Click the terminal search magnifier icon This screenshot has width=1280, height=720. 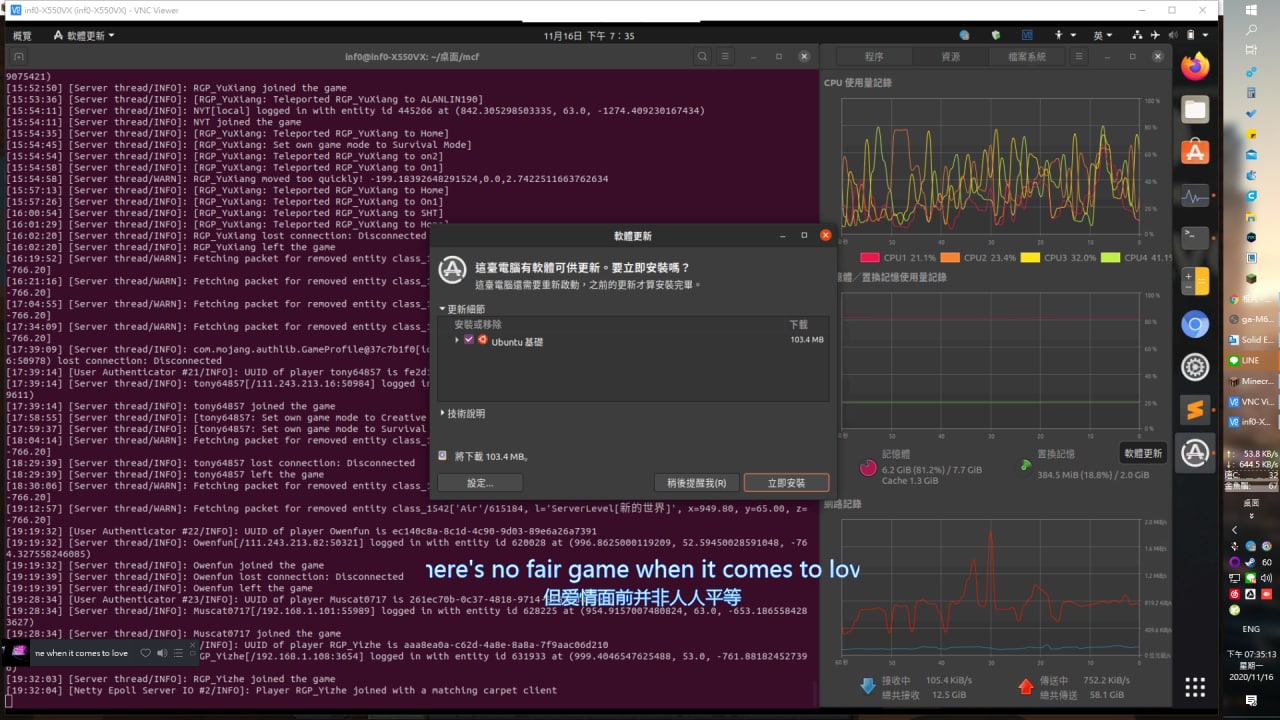[702, 57]
